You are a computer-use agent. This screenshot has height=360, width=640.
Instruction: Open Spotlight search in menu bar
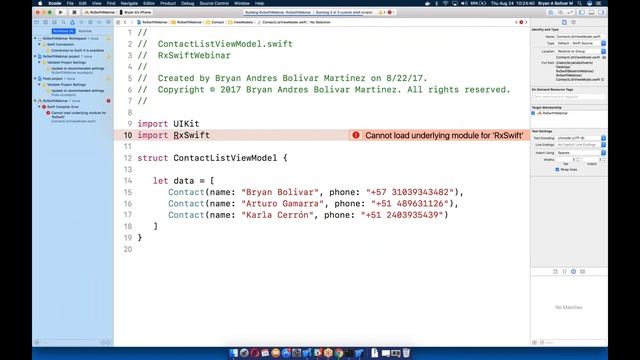580,3
